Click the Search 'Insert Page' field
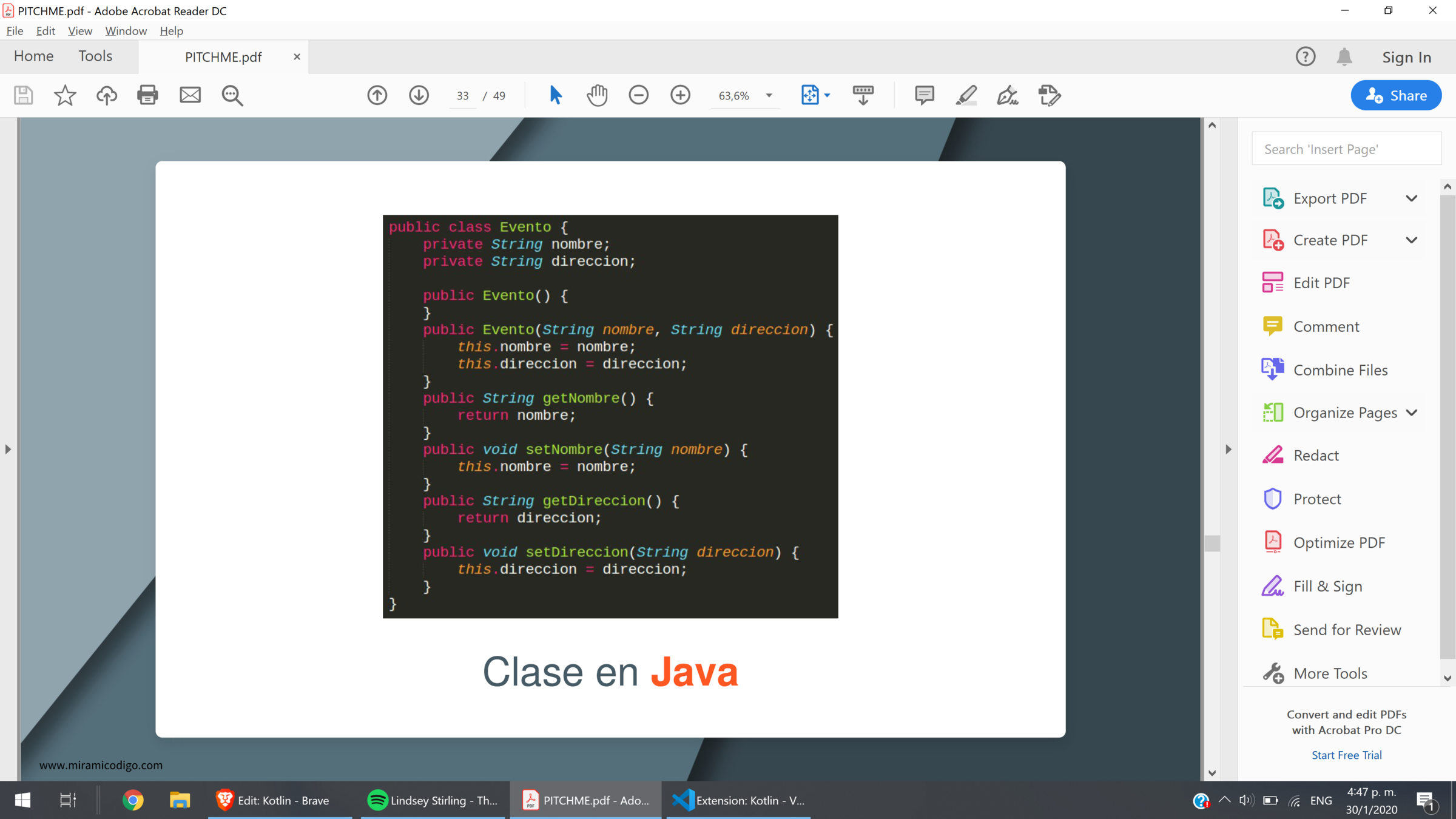This screenshot has width=1456, height=819. (x=1346, y=149)
